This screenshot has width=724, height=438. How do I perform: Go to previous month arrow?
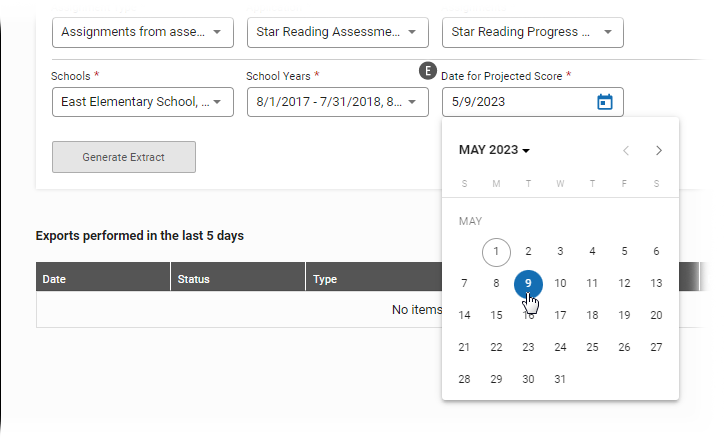pyautogui.click(x=626, y=150)
